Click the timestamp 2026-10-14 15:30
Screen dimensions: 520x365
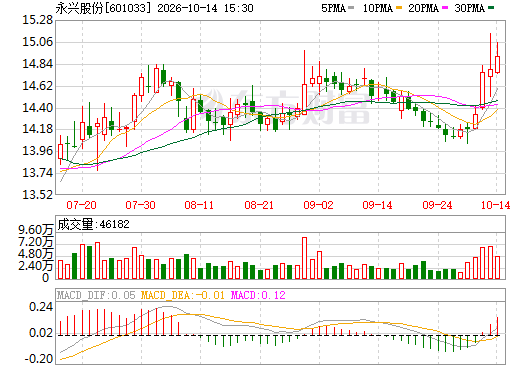click(x=205, y=8)
